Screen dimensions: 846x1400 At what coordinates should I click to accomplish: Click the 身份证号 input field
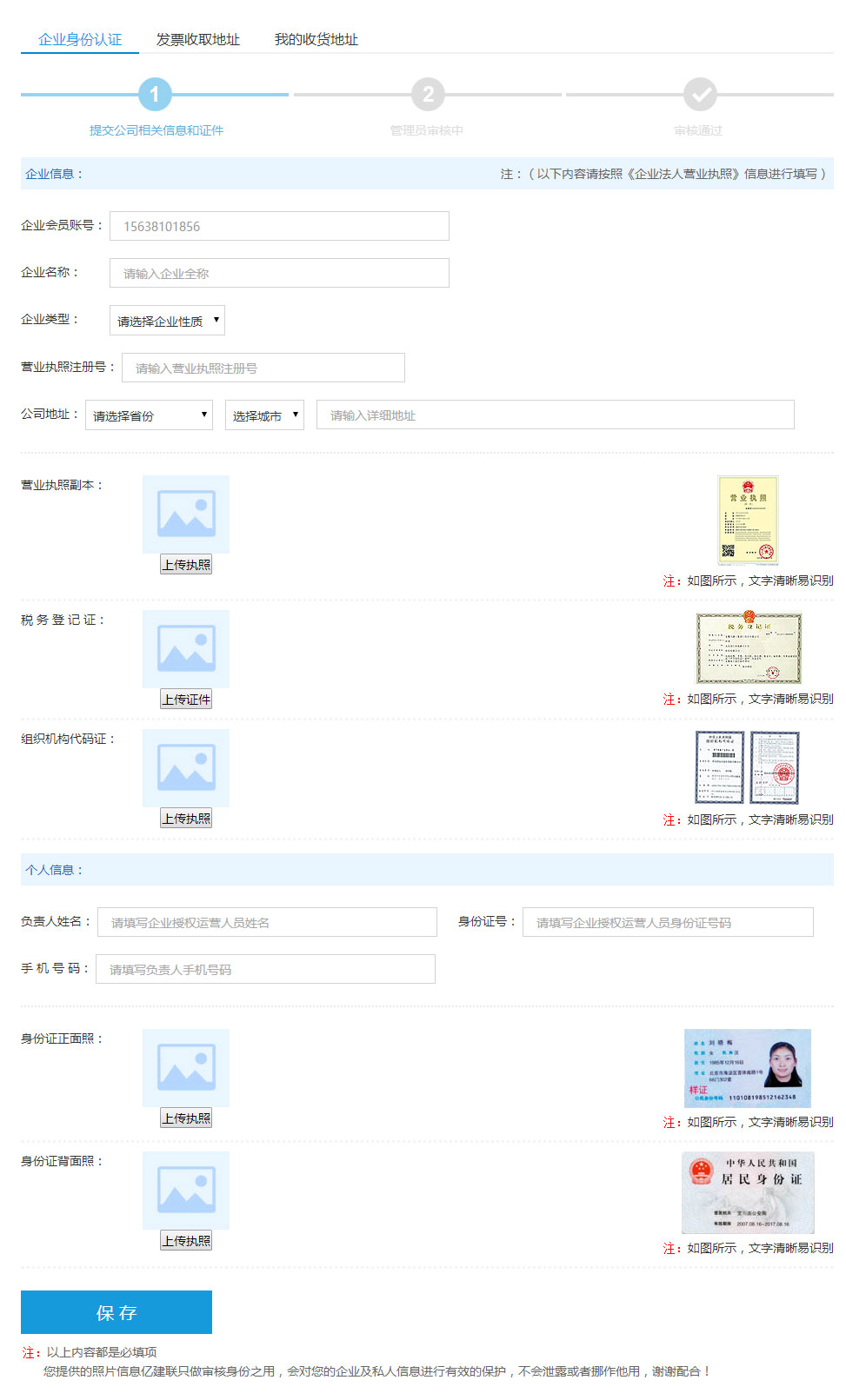(x=668, y=922)
